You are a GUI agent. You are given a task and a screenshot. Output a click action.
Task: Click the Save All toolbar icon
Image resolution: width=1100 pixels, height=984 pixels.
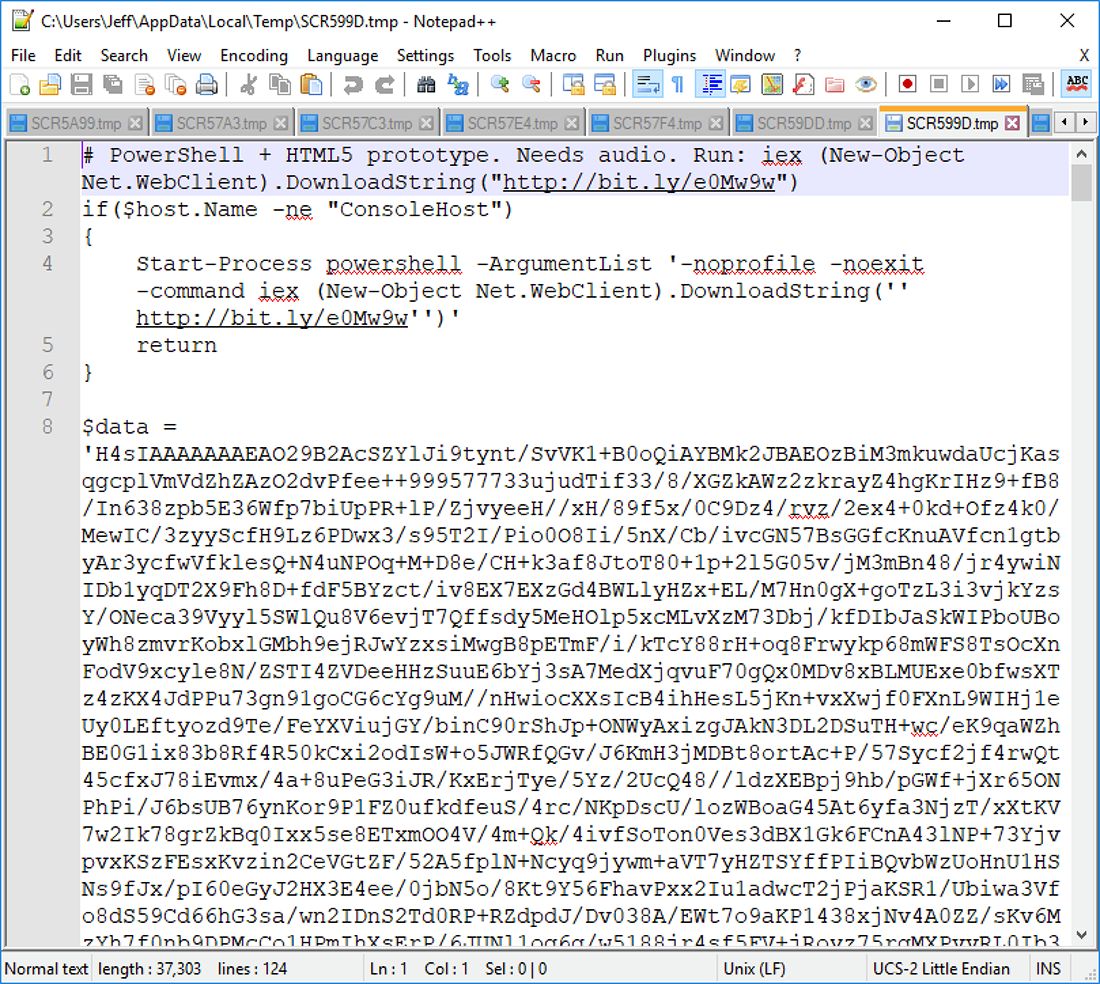point(112,85)
